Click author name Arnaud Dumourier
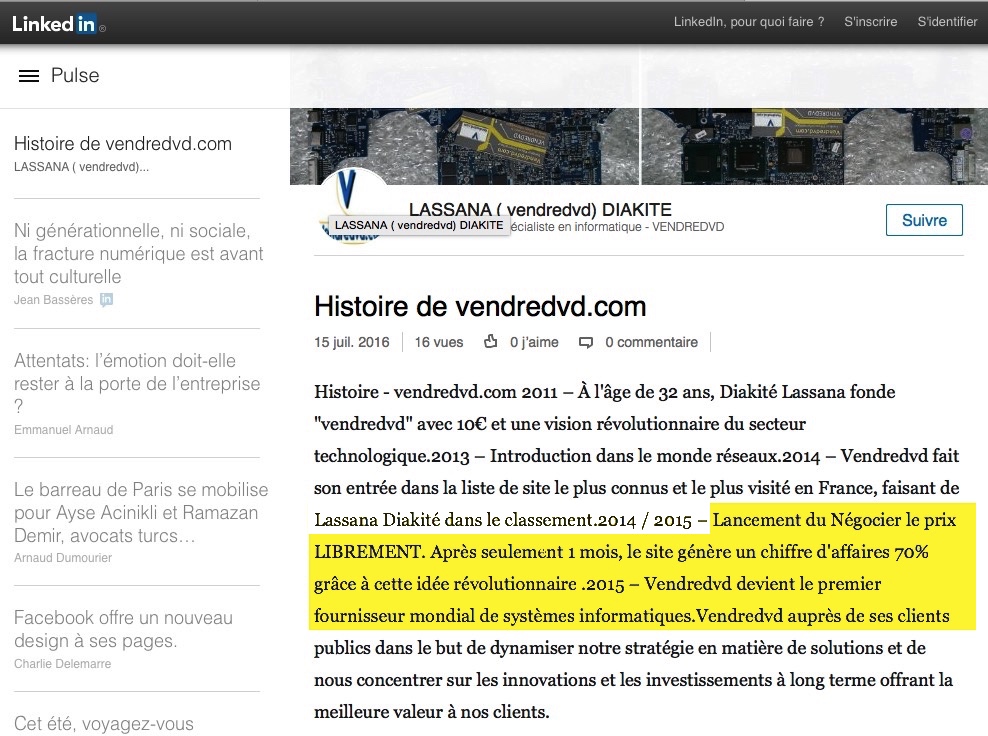The width and height of the screenshot is (988, 736). click(63, 558)
